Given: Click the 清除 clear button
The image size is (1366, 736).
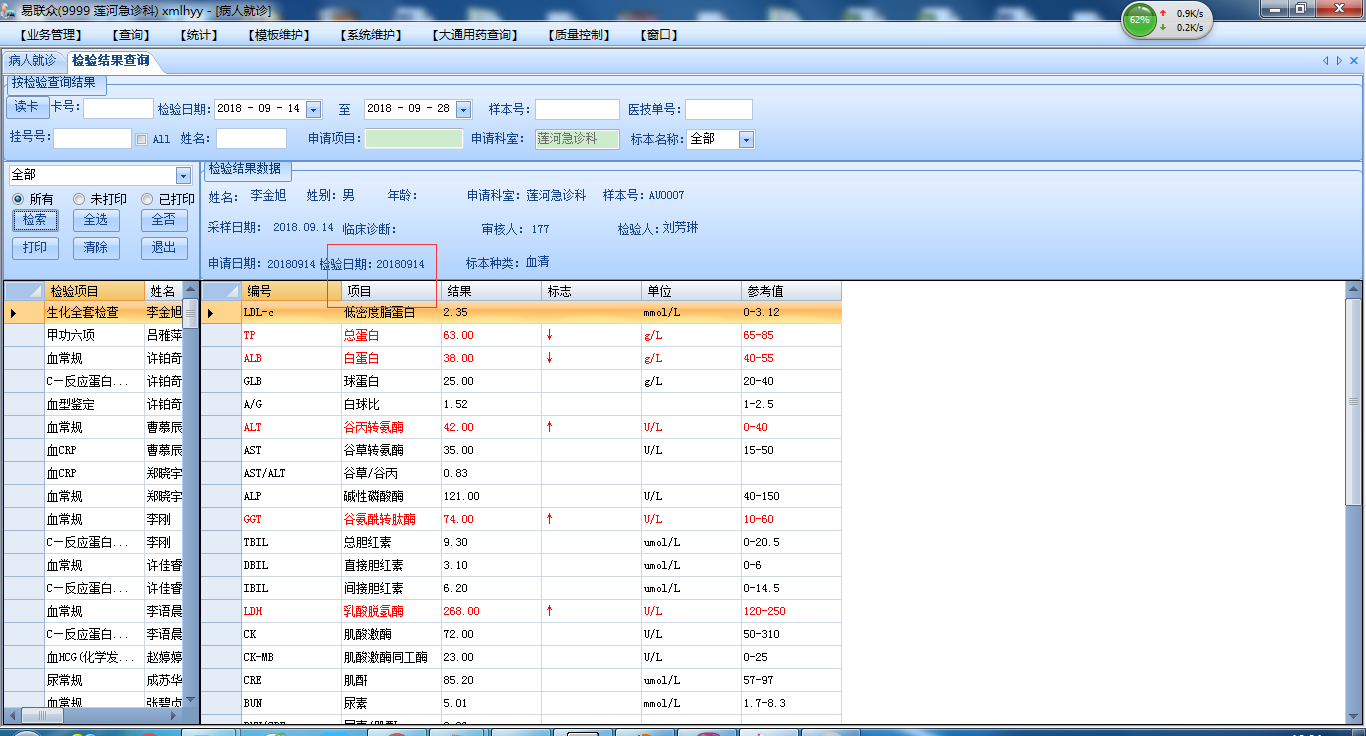Looking at the screenshot, I should pos(96,248).
